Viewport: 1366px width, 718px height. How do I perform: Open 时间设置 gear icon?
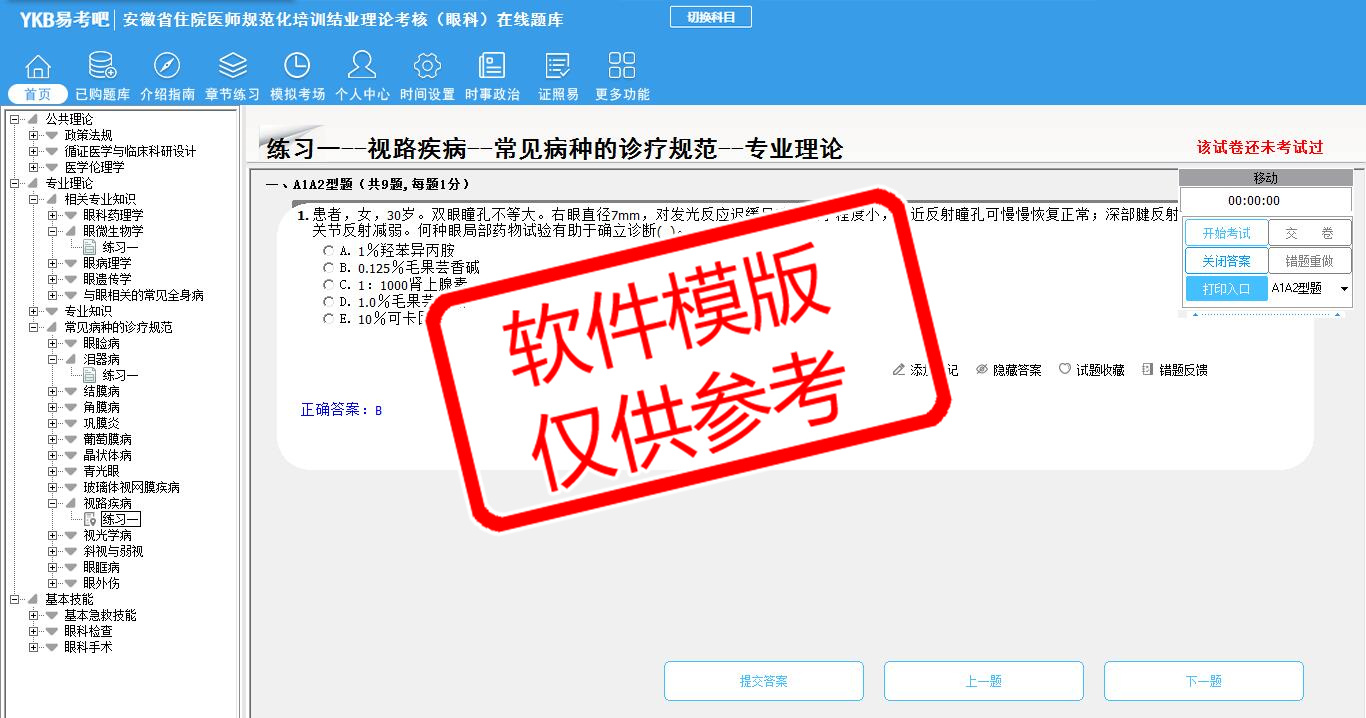pyautogui.click(x=427, y=67)
